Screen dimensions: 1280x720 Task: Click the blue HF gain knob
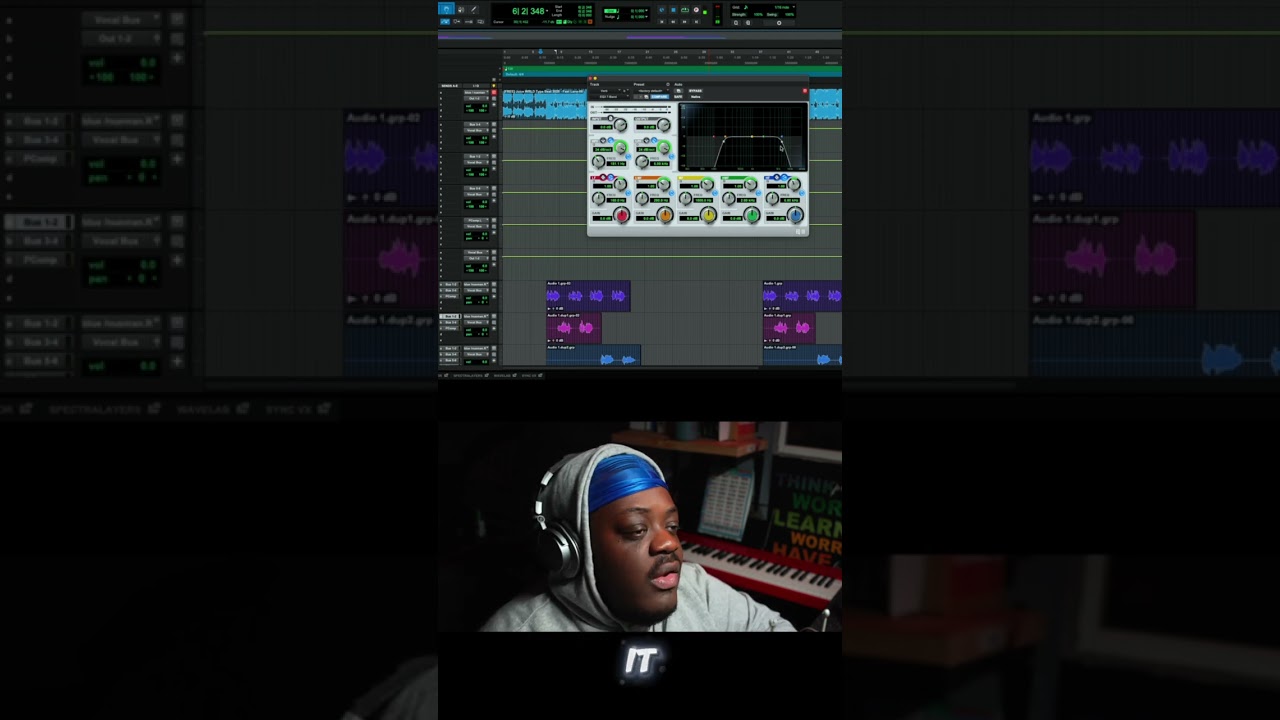coord(795,216)
